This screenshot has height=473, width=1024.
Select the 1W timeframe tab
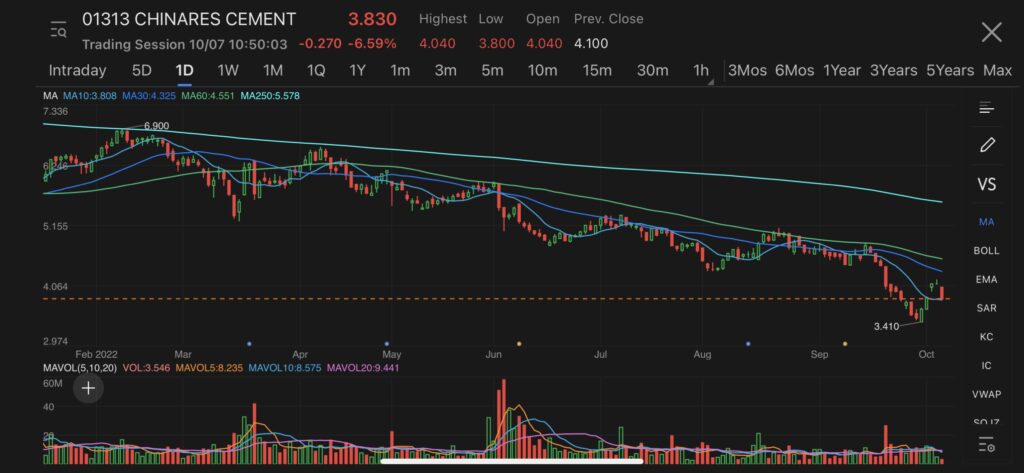(x=228, y=71)
